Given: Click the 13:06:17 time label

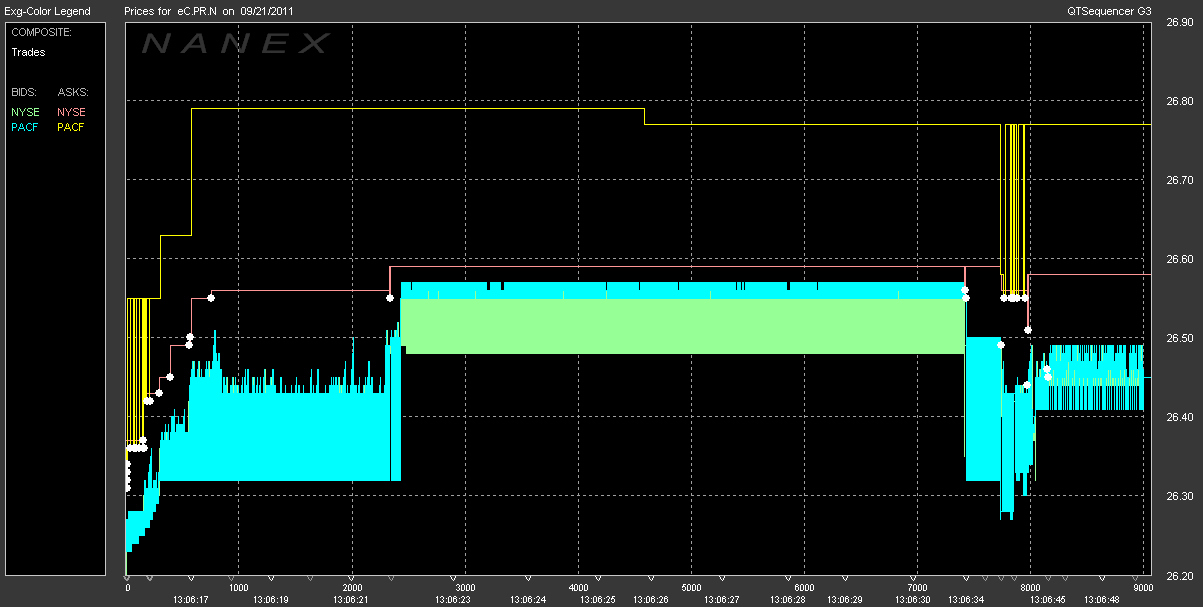Looking at the screenshot, I should pyautogui.click(x=192, y=599).
